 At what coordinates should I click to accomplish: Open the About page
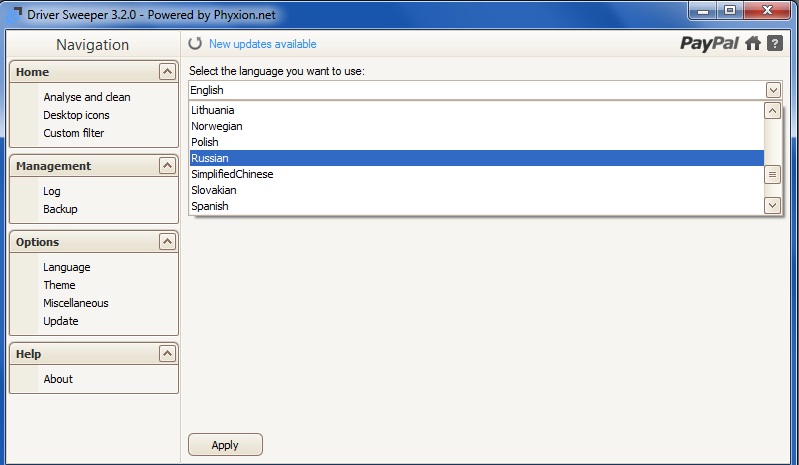(58, 379)
